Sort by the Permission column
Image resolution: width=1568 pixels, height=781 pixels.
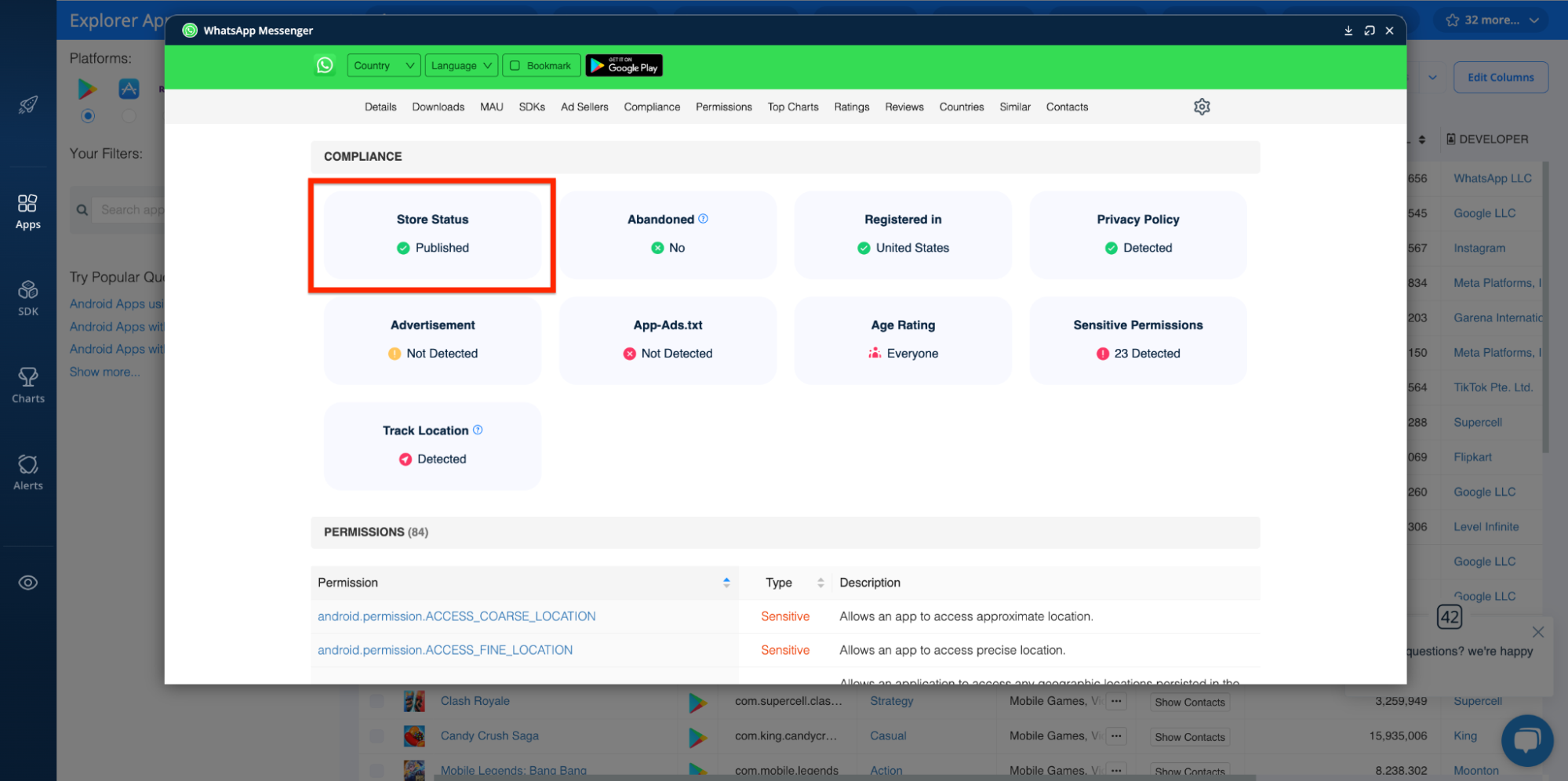click(726, 583)
